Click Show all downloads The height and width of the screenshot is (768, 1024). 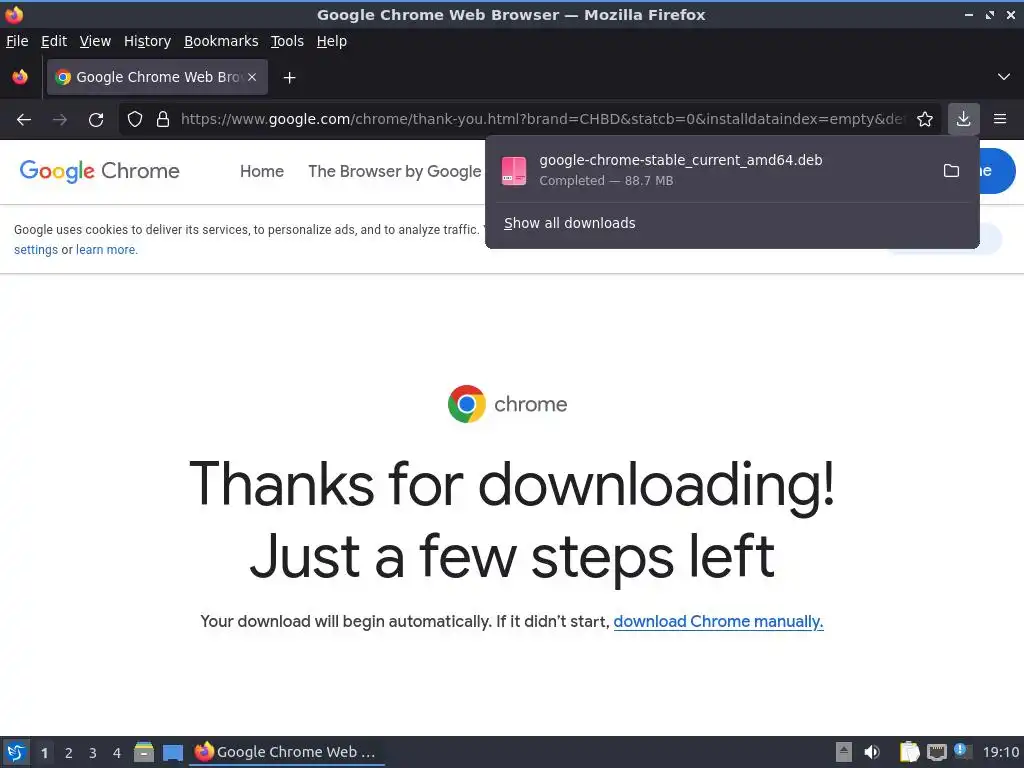click(569, 223)
